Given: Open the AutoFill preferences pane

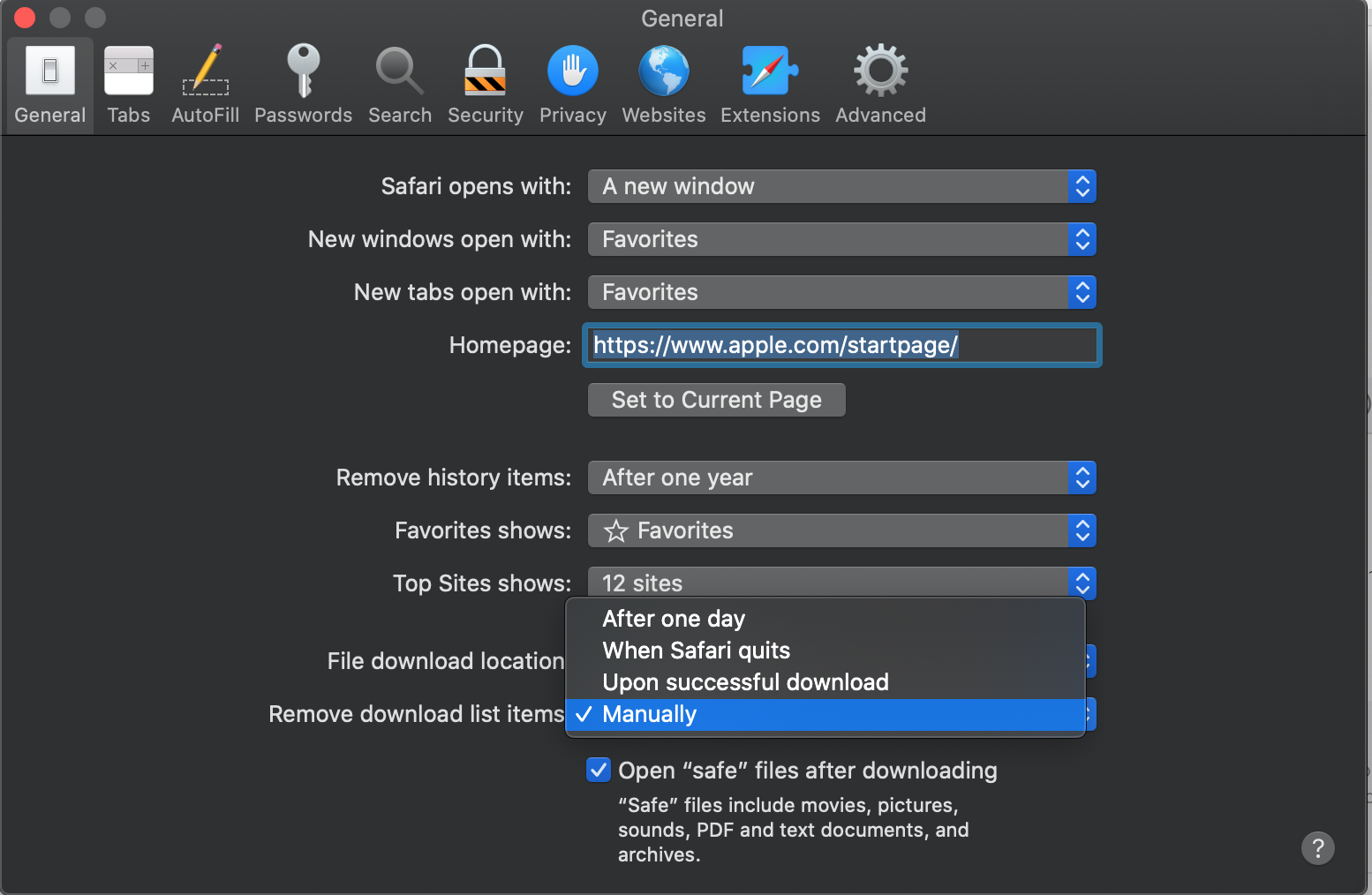Looking at the screenshot, I should [x=205, y=86].
